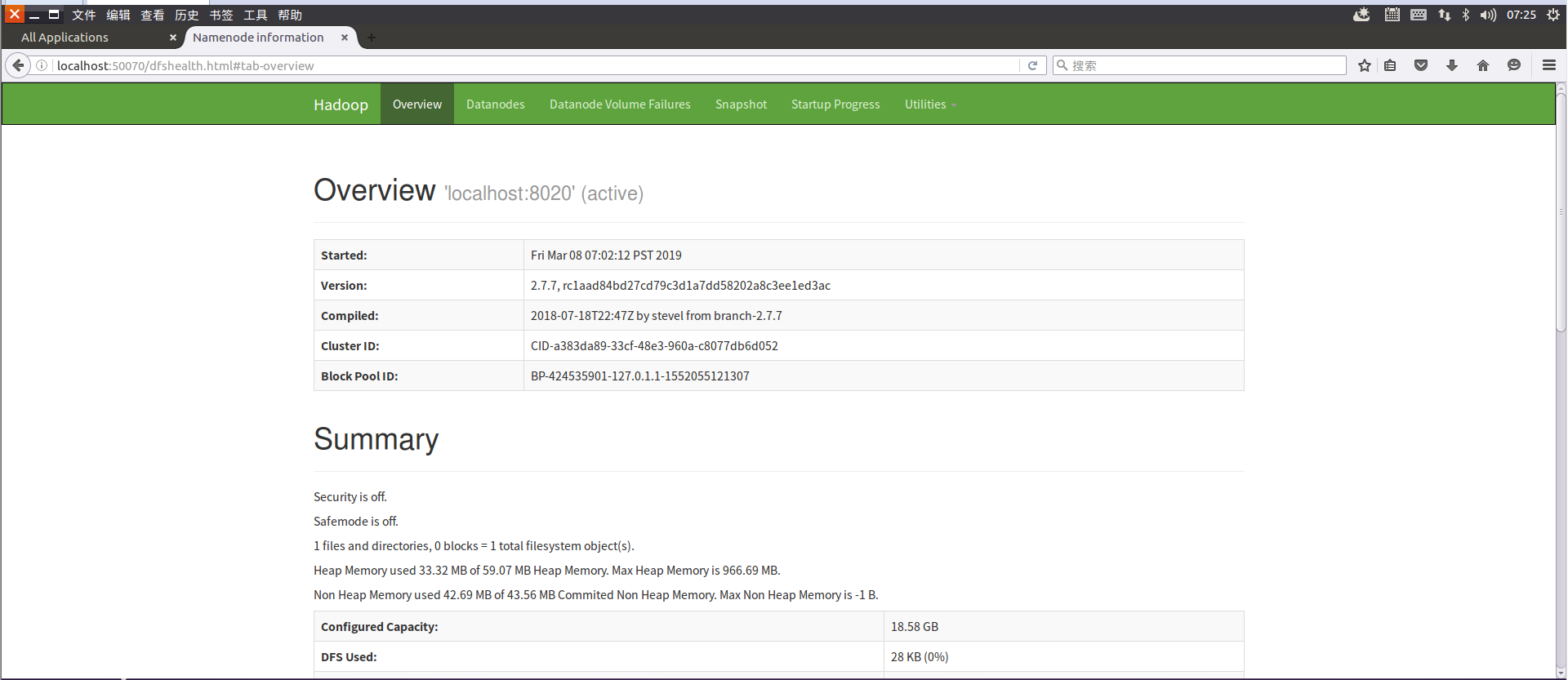Bookmark this page with the star icon
Image resolution: width=1568 pixels, height=680 pixels.
1364,65
